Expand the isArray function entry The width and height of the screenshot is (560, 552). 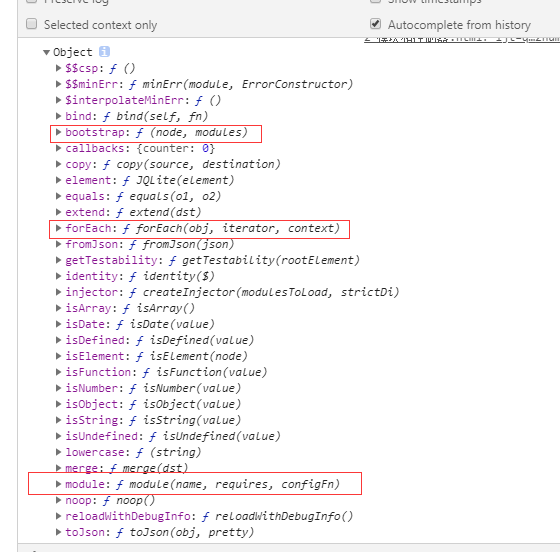point(59,308)
